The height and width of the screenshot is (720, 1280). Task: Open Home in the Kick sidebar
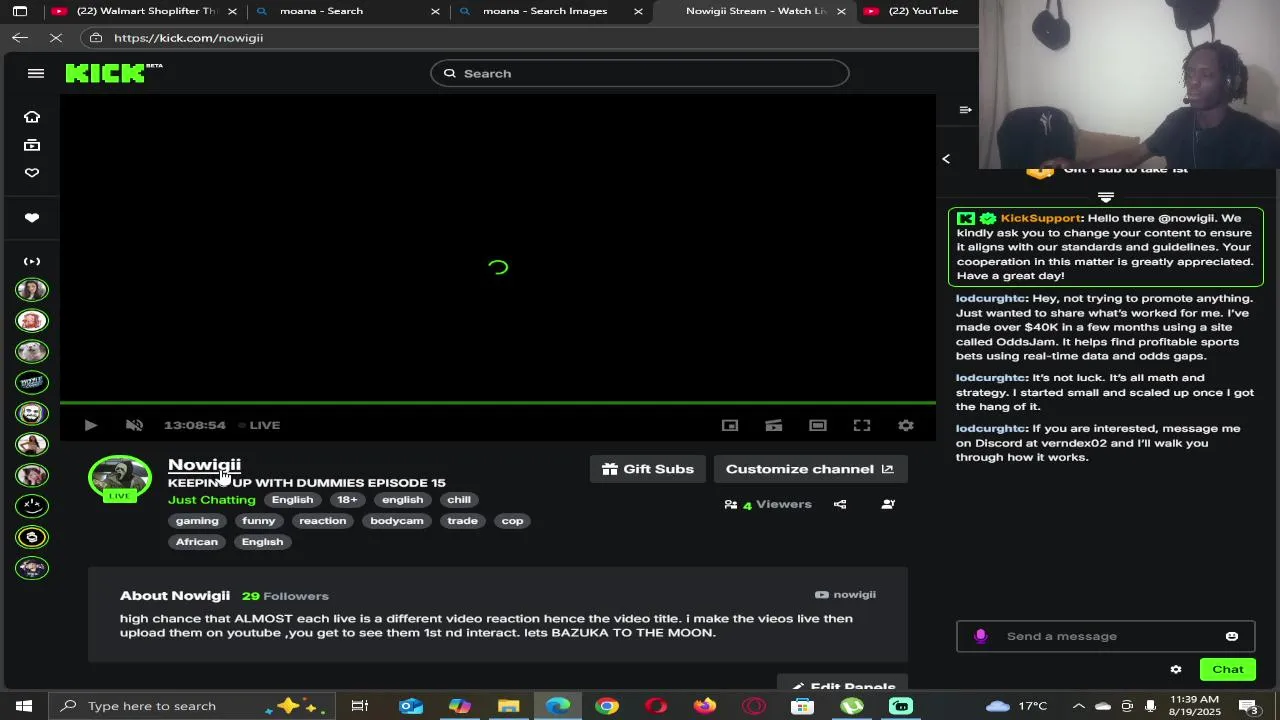pos(32,117)
